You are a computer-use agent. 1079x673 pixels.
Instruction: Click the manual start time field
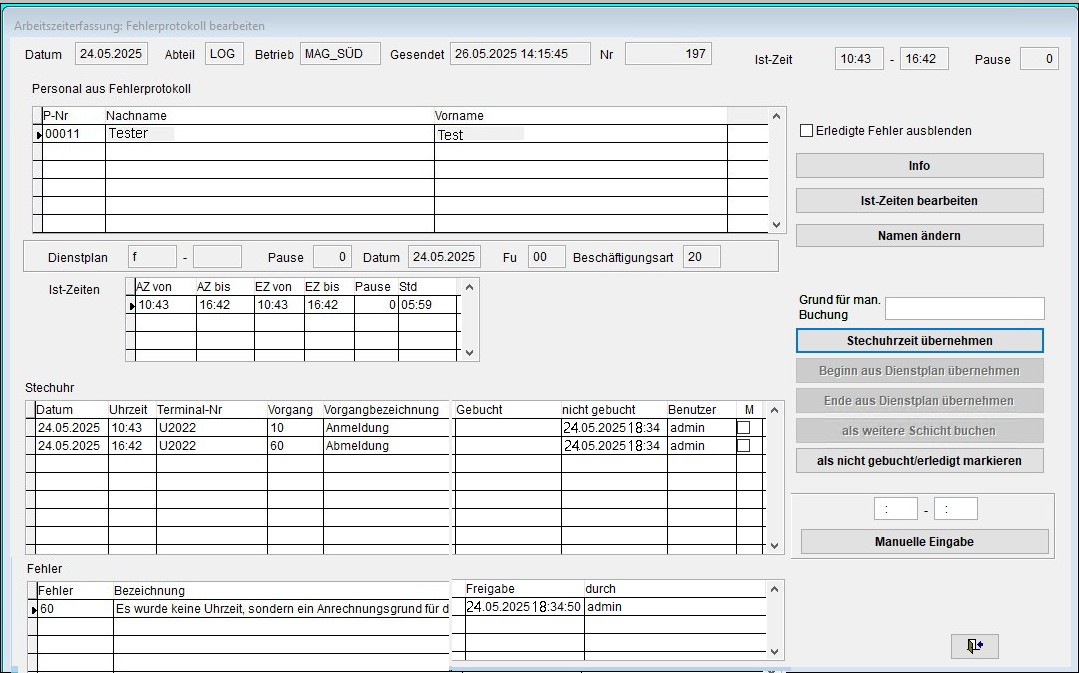pos(895,509)
